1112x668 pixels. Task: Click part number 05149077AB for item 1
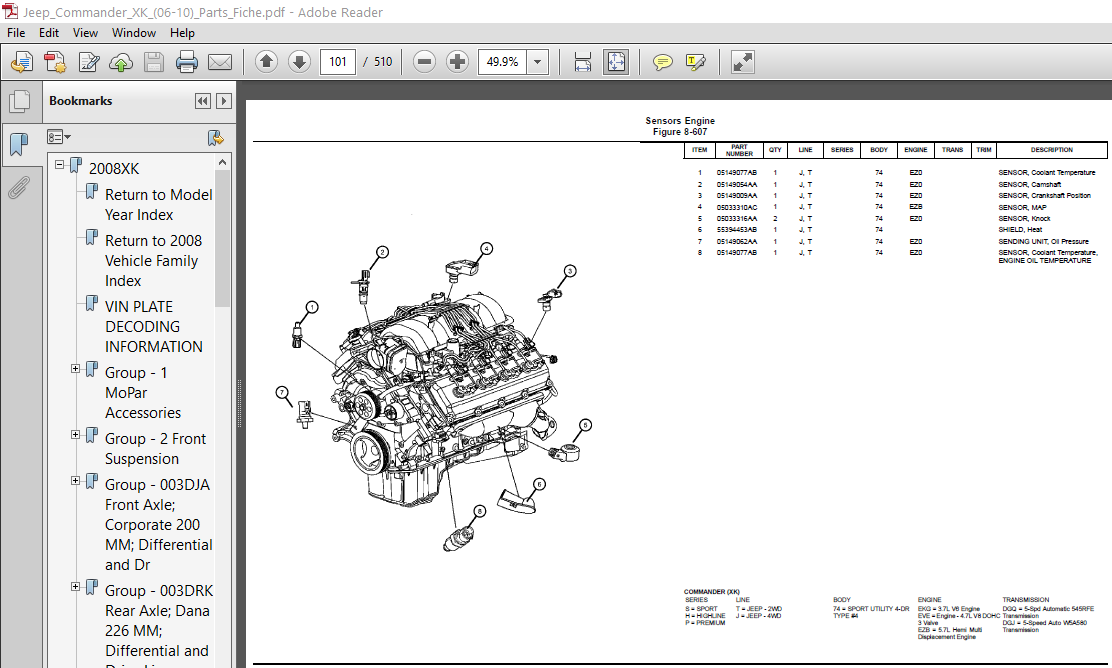[736, 172]
